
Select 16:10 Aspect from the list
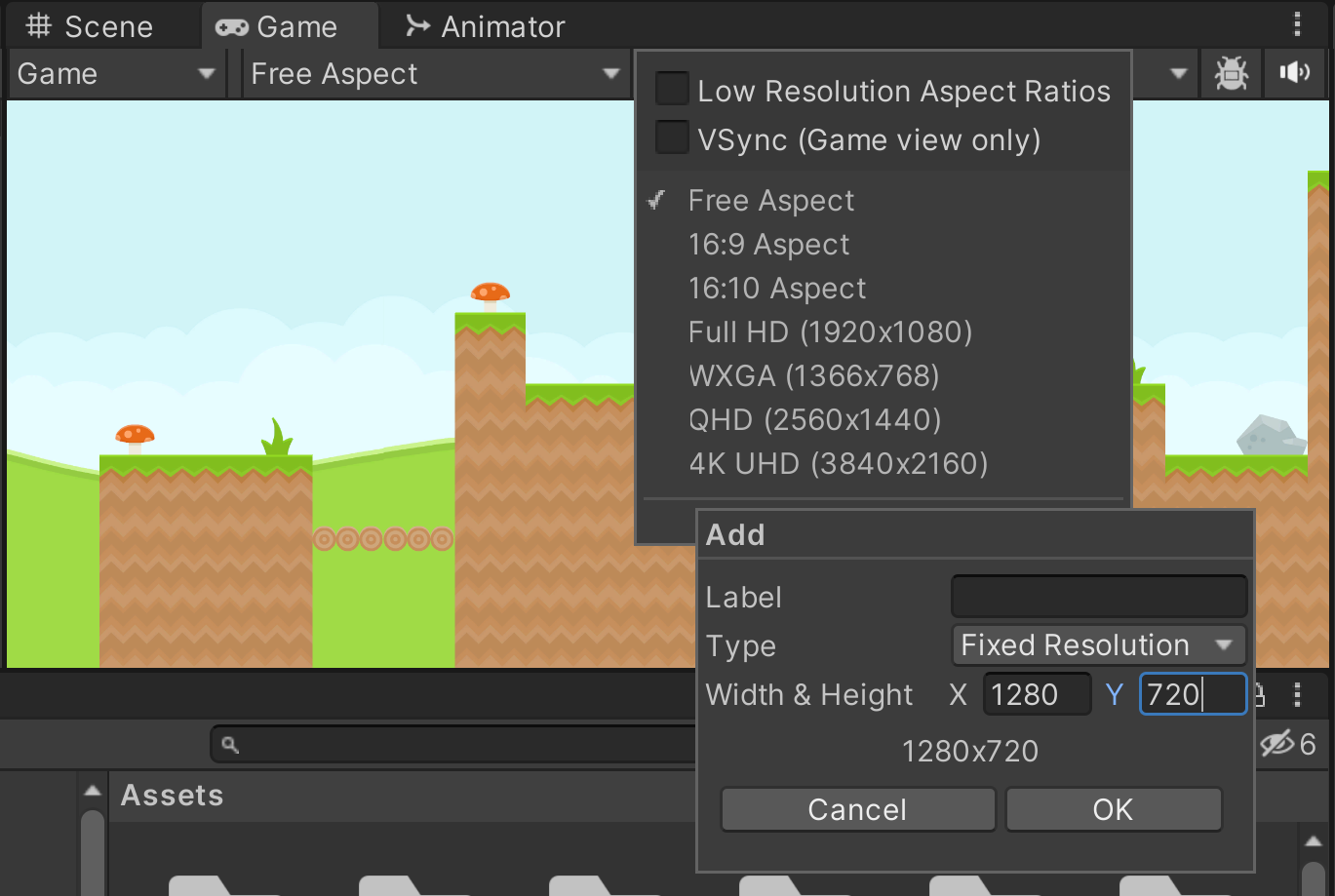[777, 289]
